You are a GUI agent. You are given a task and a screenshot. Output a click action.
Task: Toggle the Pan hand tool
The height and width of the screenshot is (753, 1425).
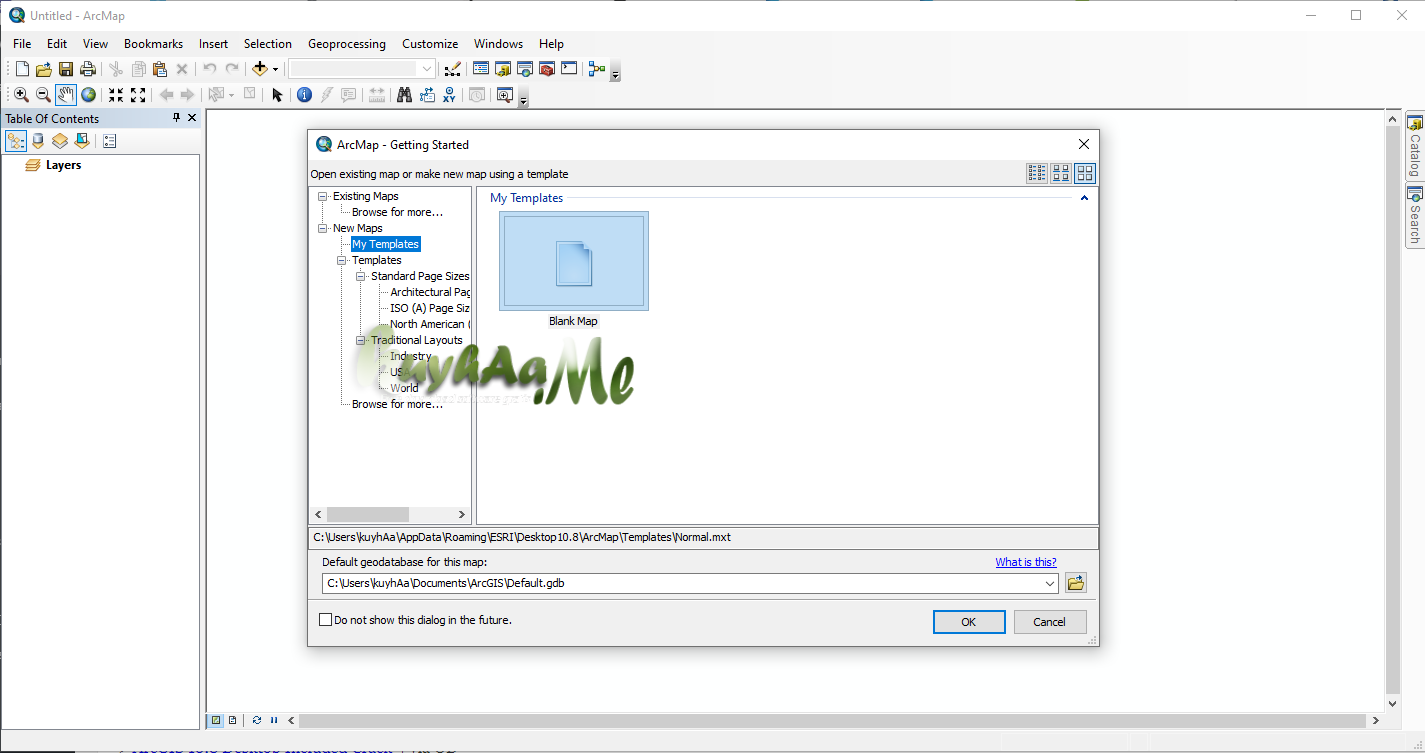pos(66,95)
